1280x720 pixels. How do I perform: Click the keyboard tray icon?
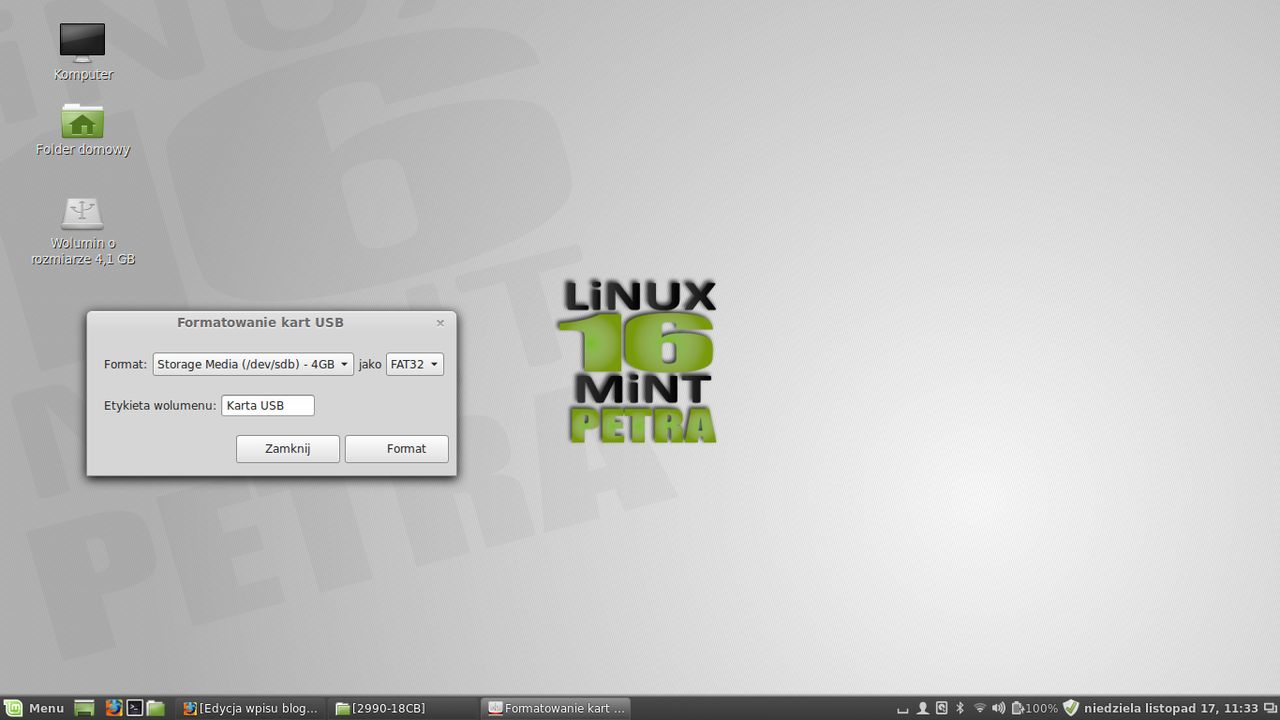(x=903, y=709)
